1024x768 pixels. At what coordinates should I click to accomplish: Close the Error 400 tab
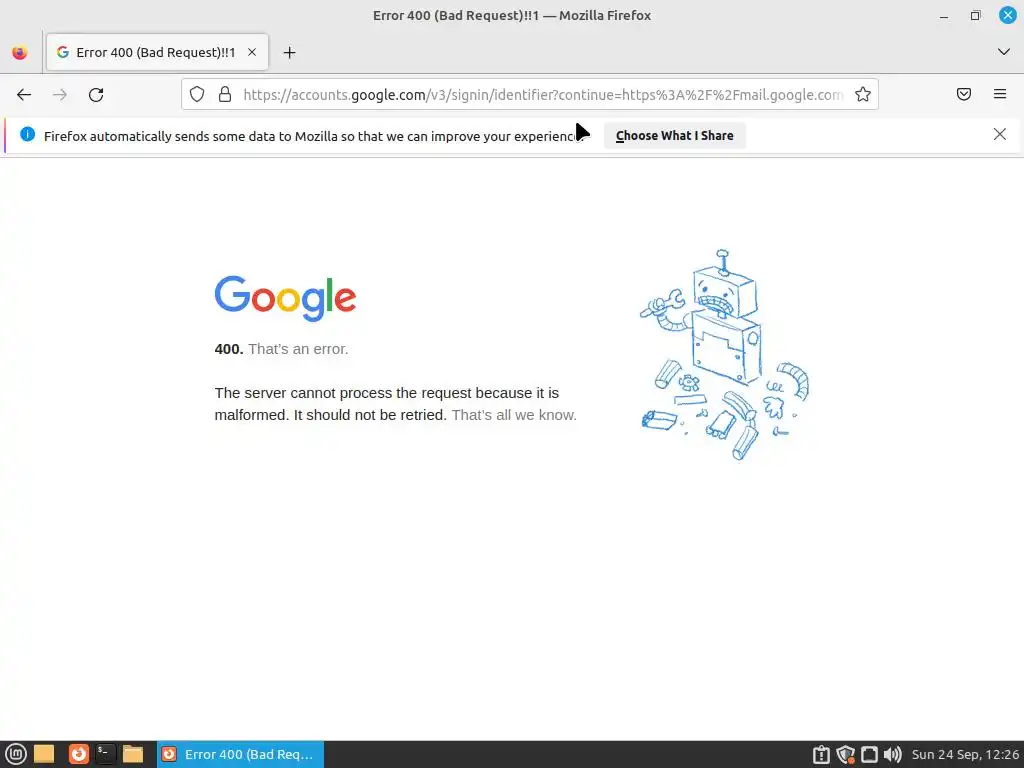[251, 52]
